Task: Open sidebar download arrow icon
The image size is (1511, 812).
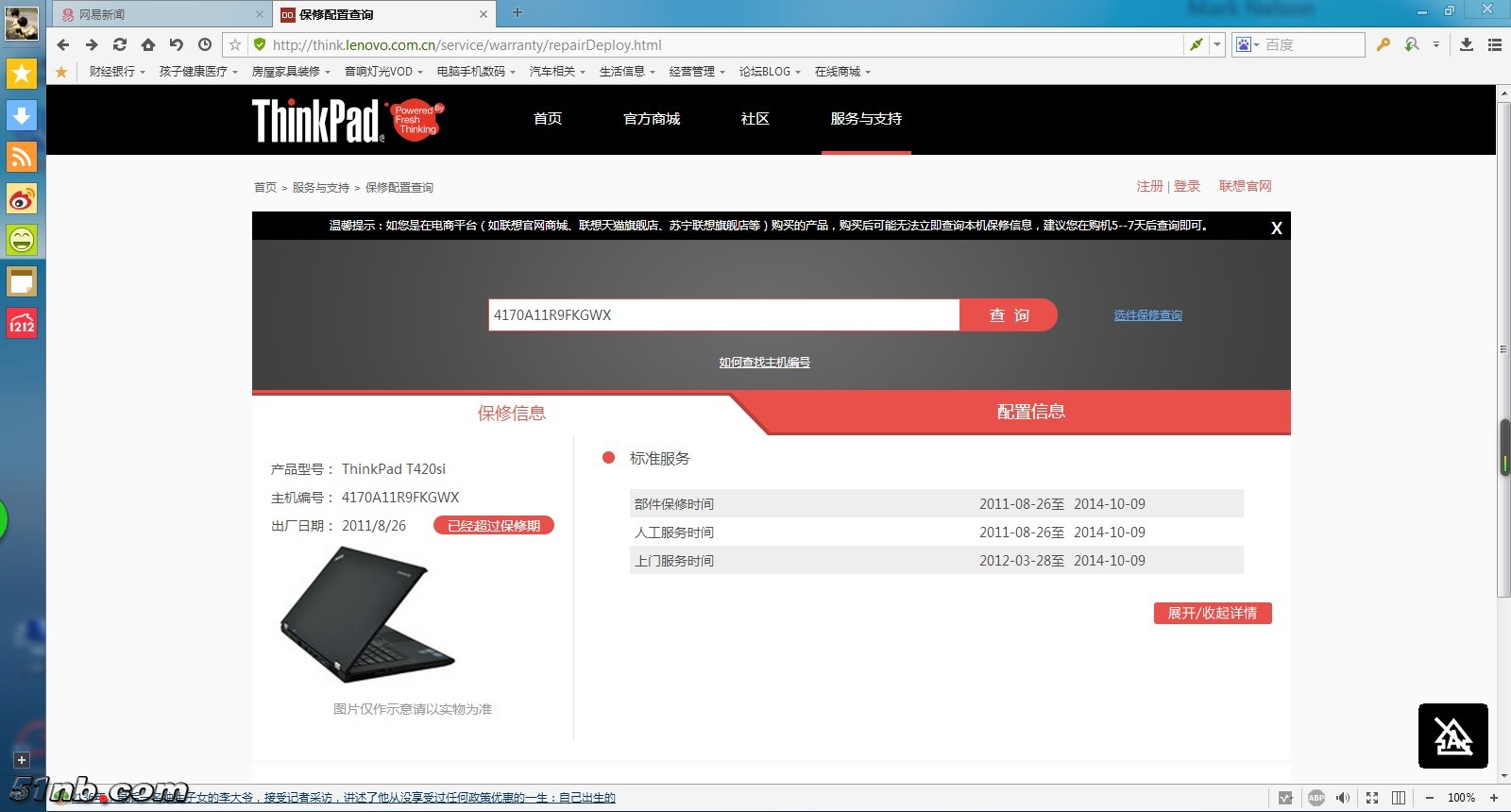Action: (x=22, y=115)
